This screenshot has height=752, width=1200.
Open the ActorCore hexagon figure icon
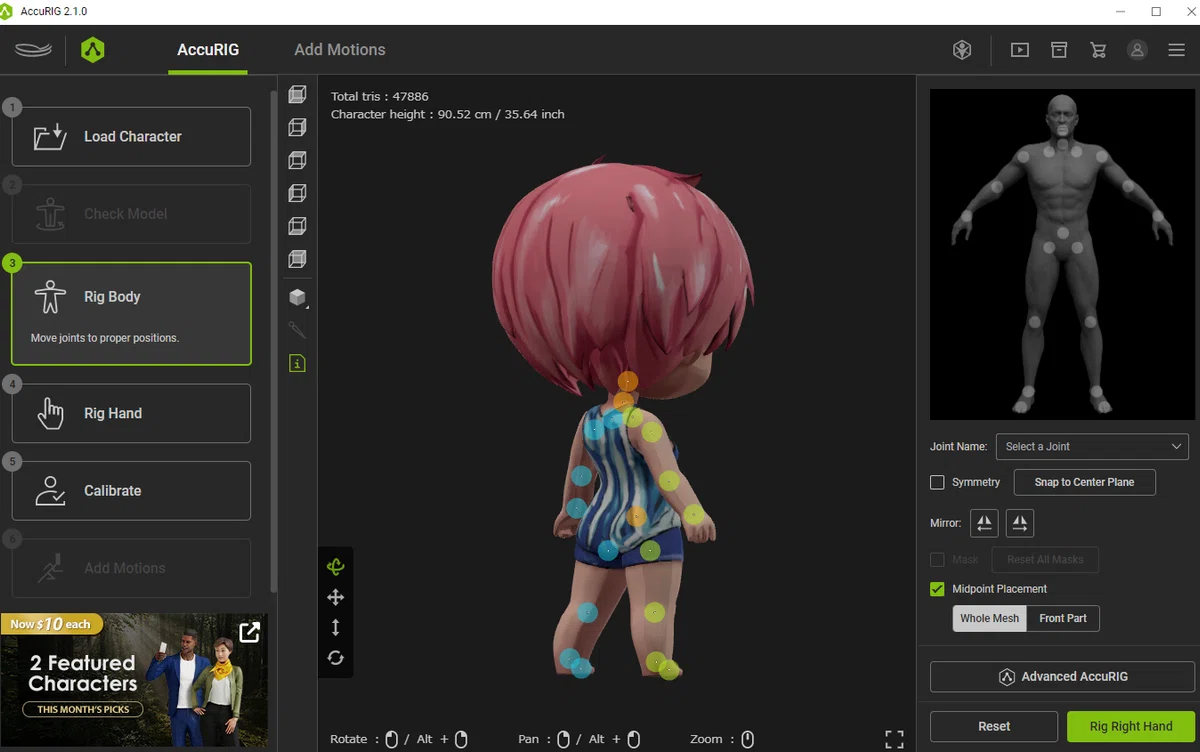[962, 50]
